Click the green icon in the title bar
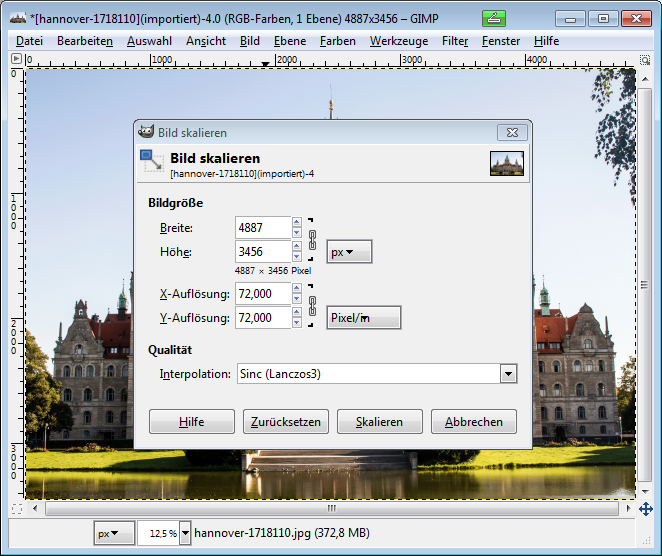Screen dimensions: 662x556 pyautogui.click(x=494, y=18)
